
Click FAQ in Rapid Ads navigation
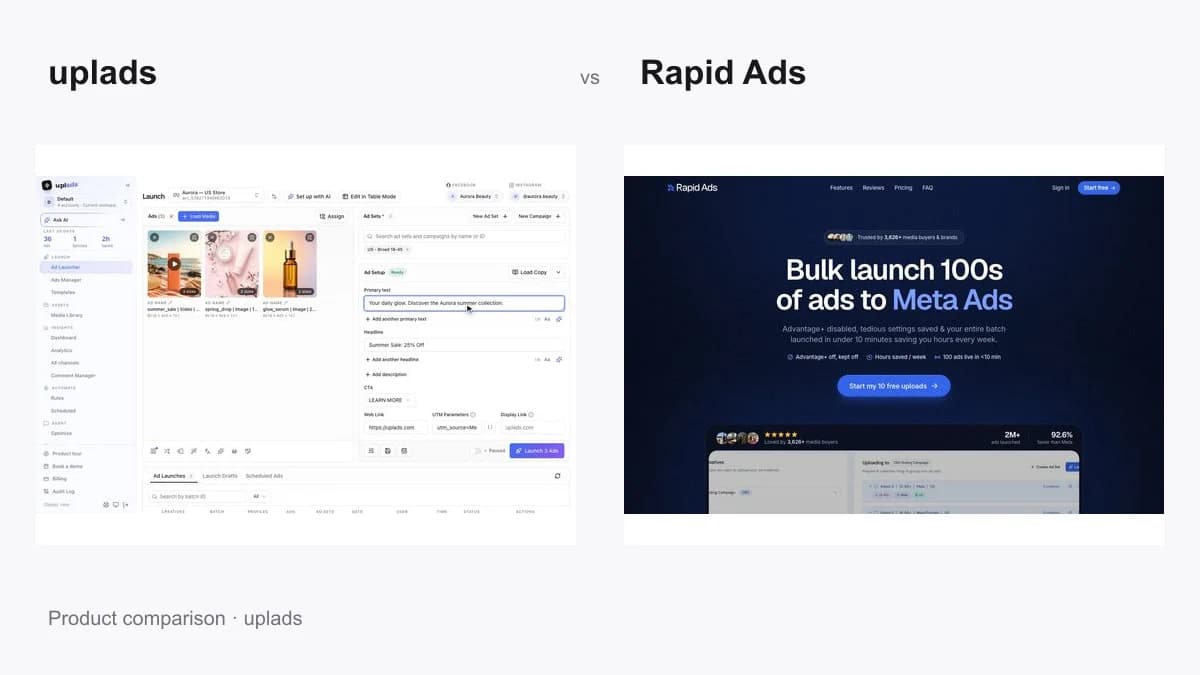coord(928,188)
